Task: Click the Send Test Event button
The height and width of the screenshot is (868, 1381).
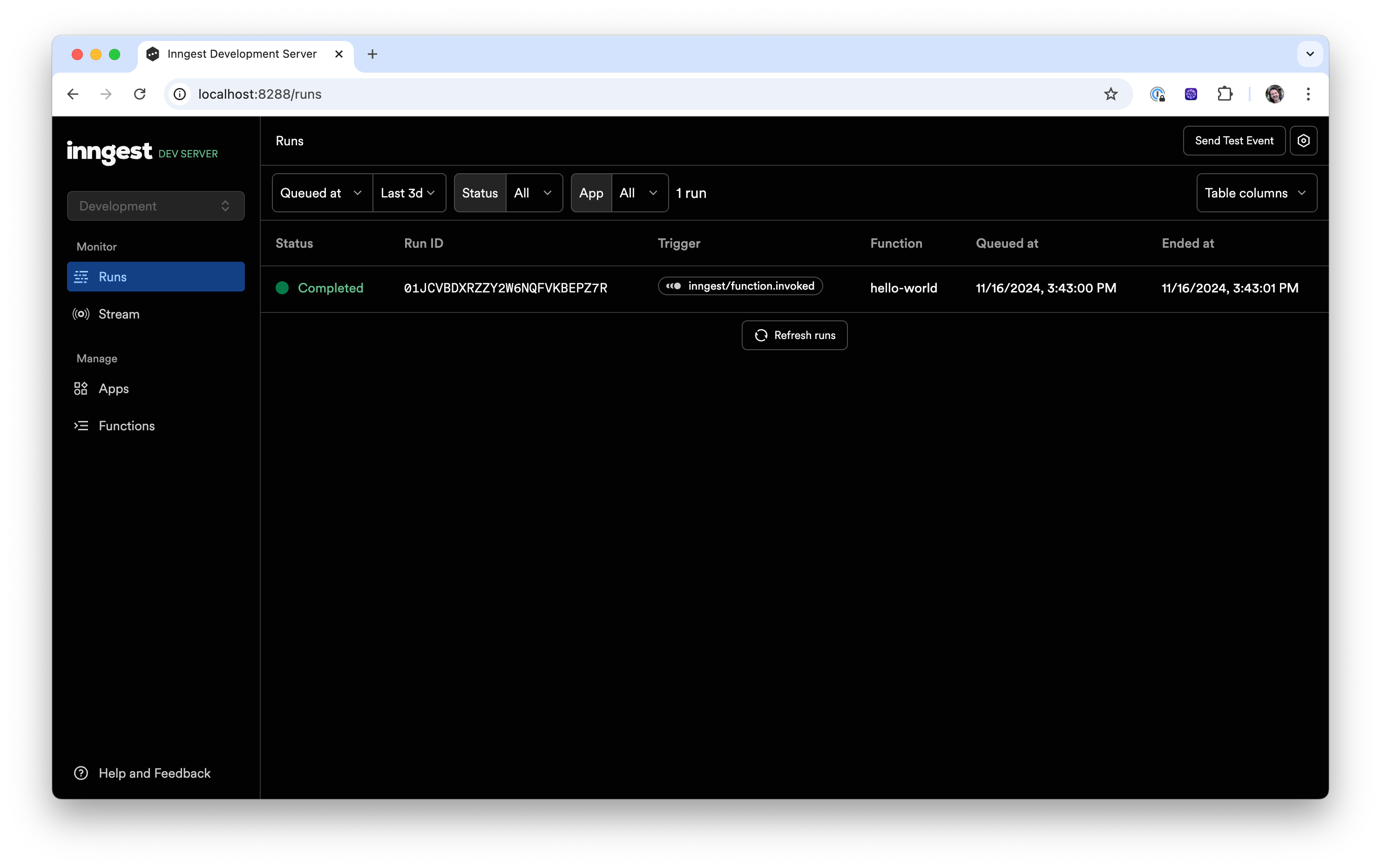Action: (1233, 141)
